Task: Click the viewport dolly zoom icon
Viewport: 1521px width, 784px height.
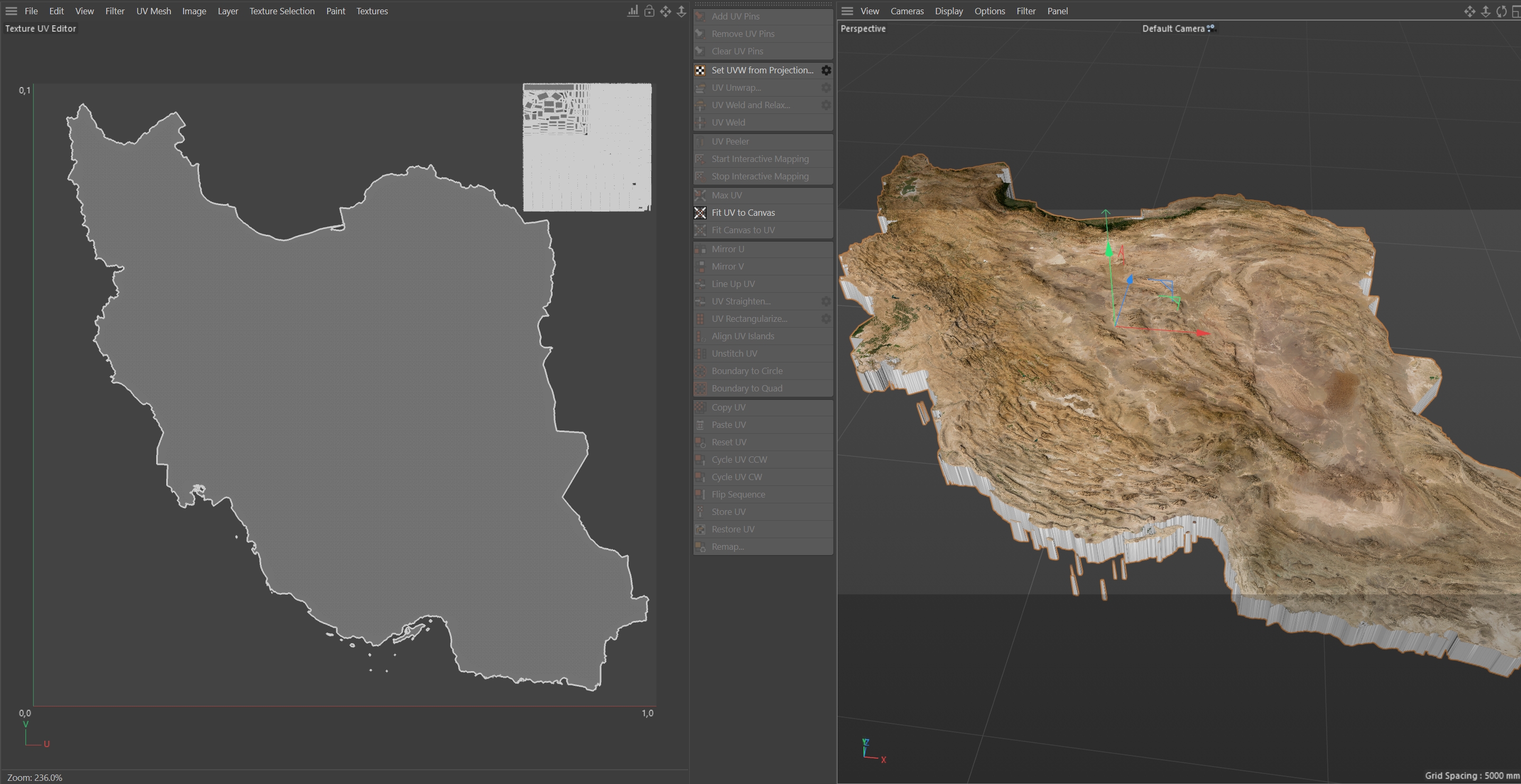Action: click(1486, 11)
